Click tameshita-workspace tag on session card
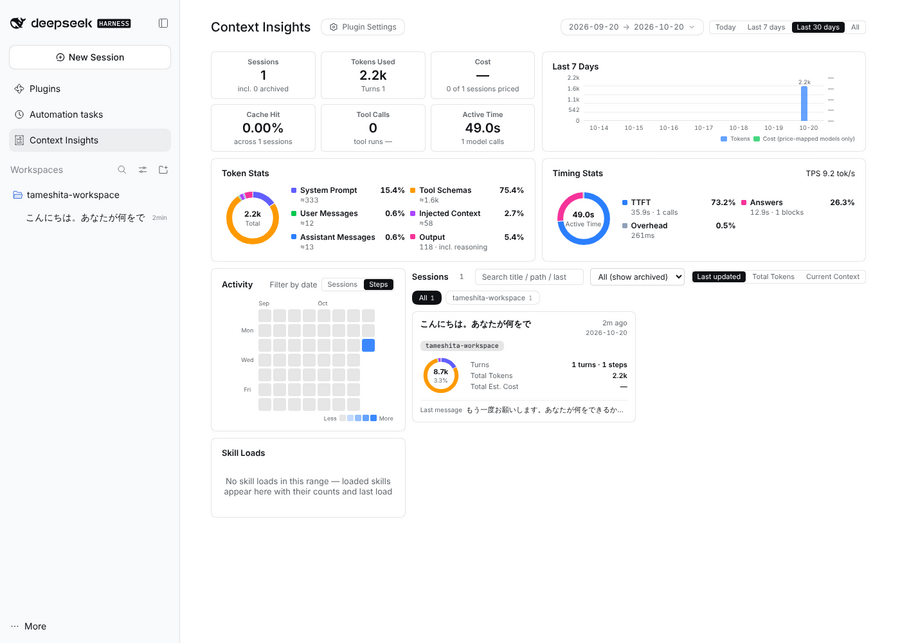 click(462, 346)
